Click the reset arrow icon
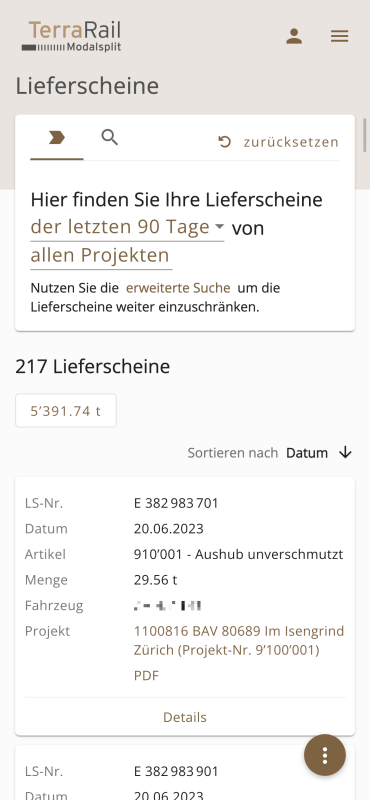The image size is (370, 800). (x=225, y=142)
